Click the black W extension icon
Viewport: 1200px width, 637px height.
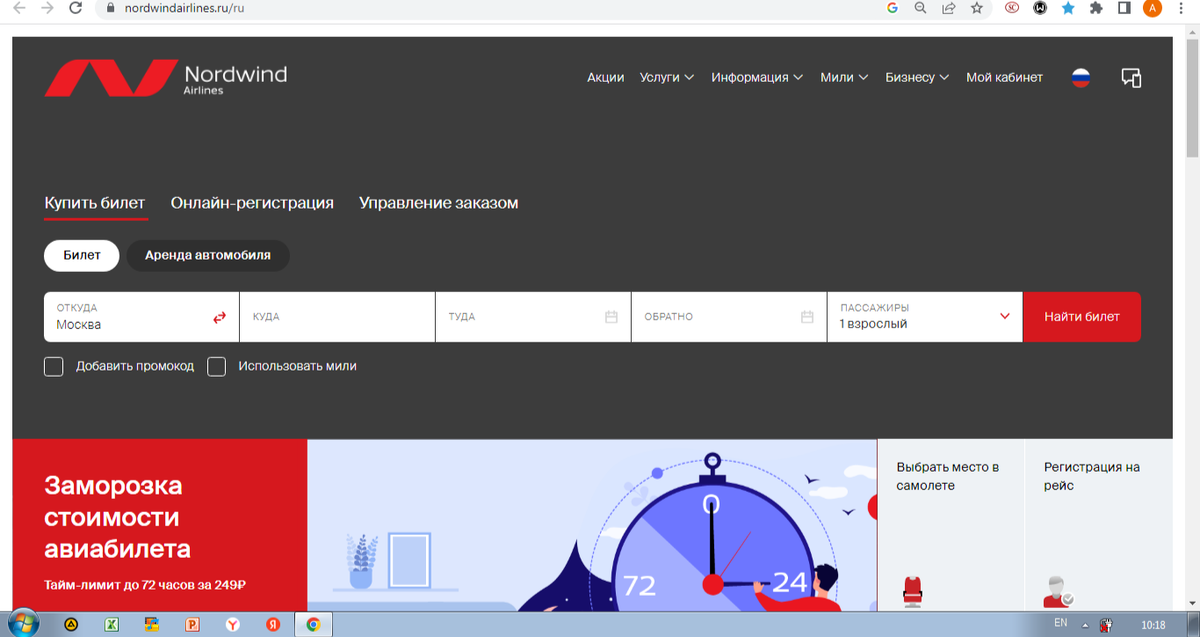pos(1040,8)
